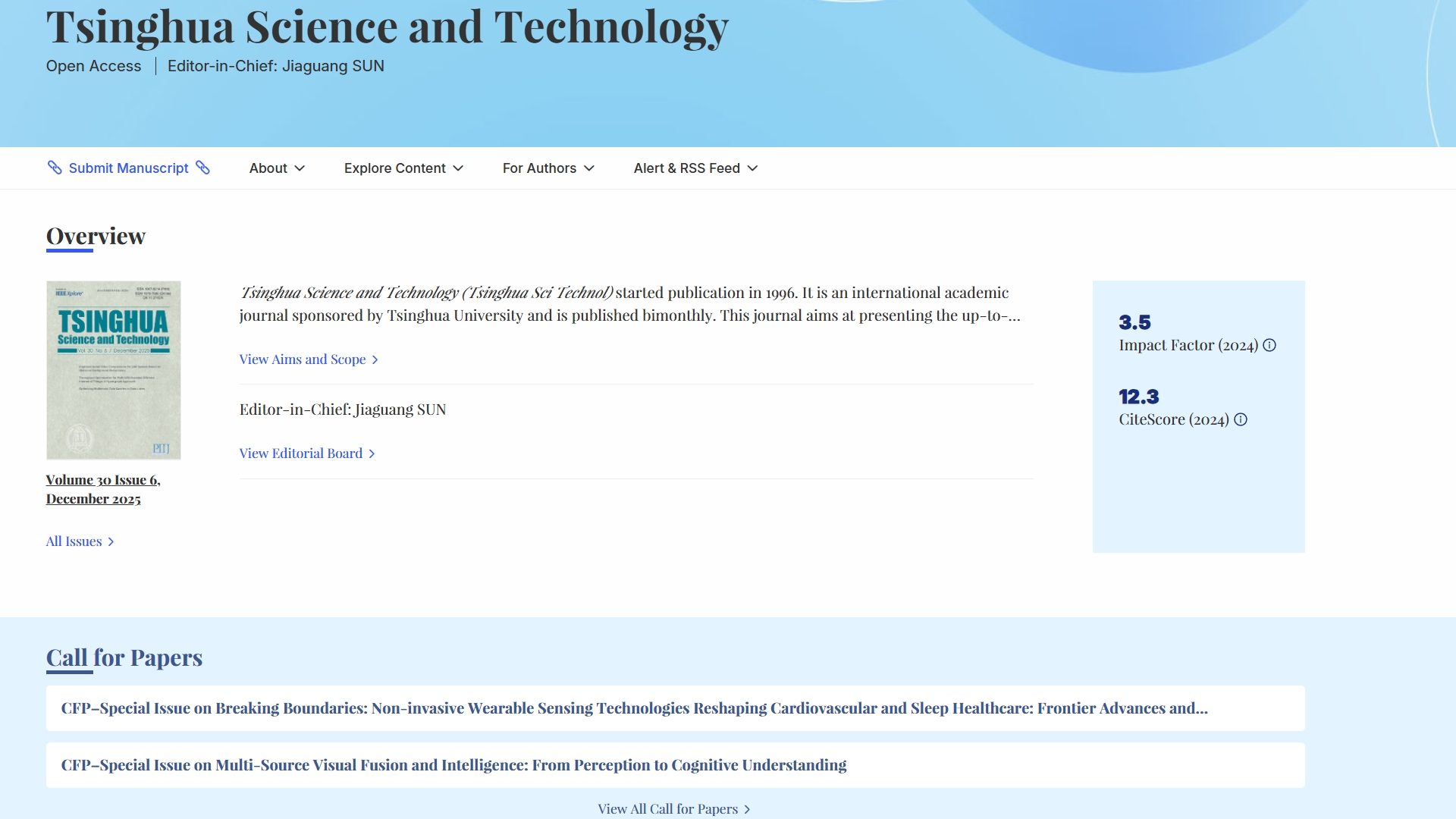Click the link icon left of Submit Manuscript

click(55, 168)
